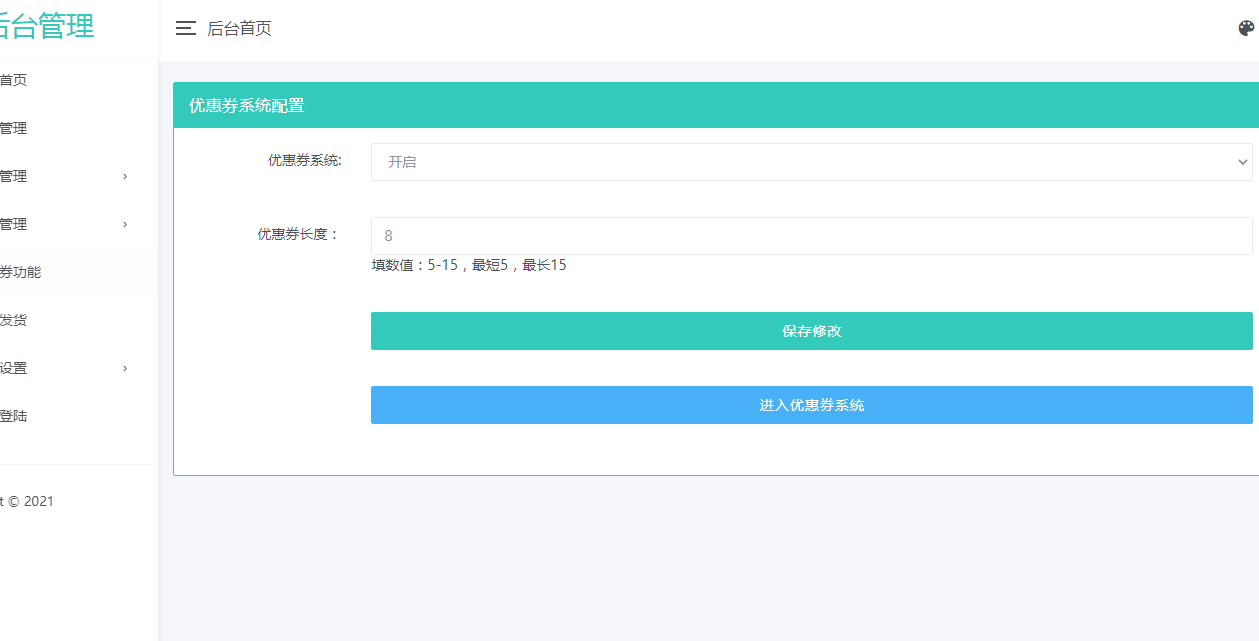Click the 设置 sidebar menu label

[14, 368]
